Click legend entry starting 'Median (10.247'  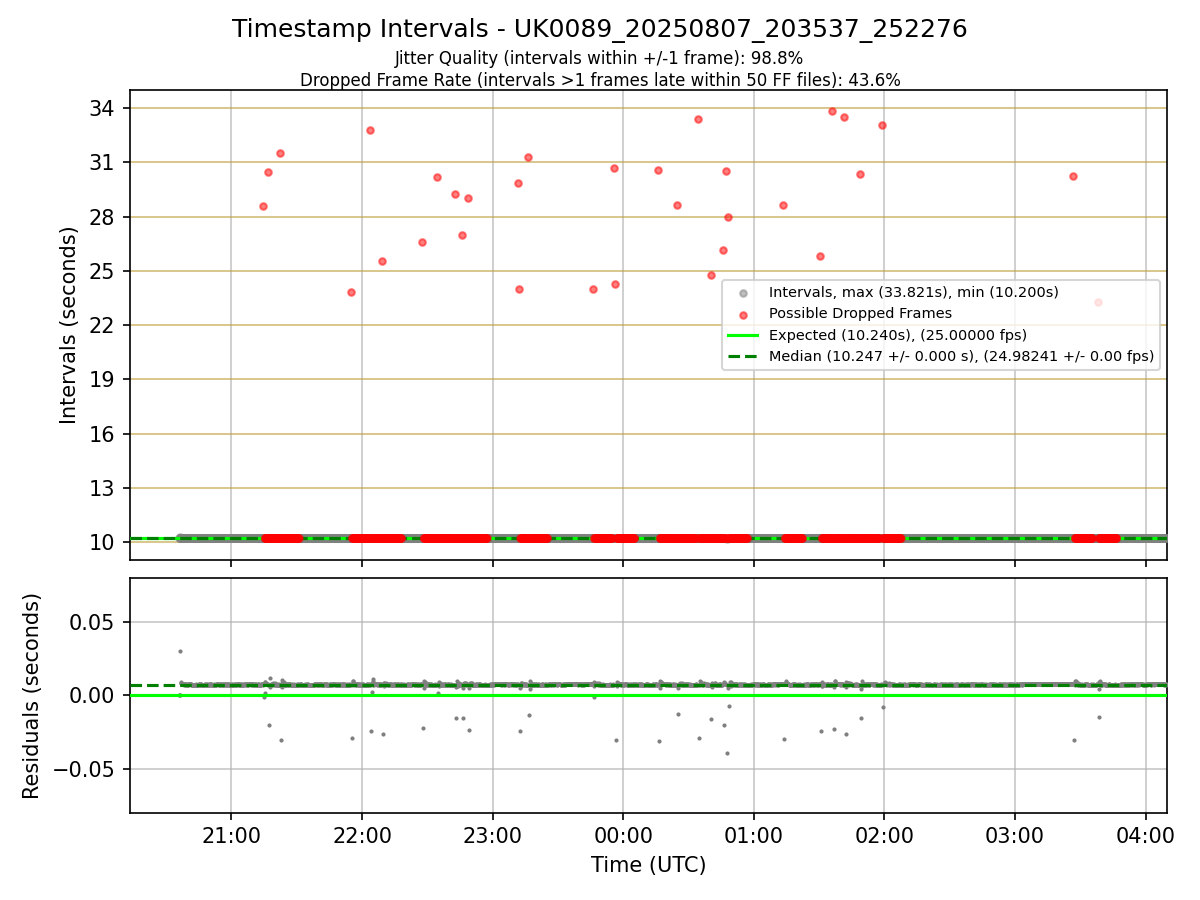(x=961, y=355)
